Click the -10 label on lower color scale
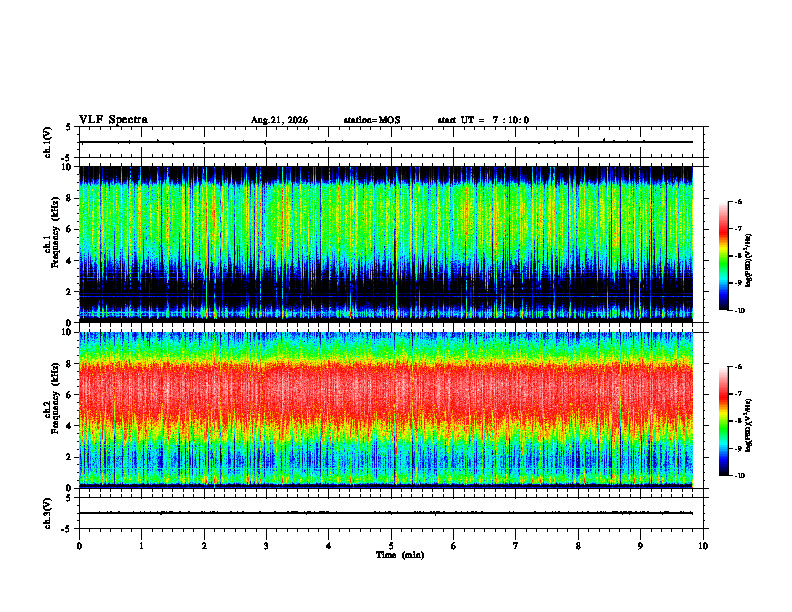The width and height of the screenshot is (792, 612). (x=739, y=476)
